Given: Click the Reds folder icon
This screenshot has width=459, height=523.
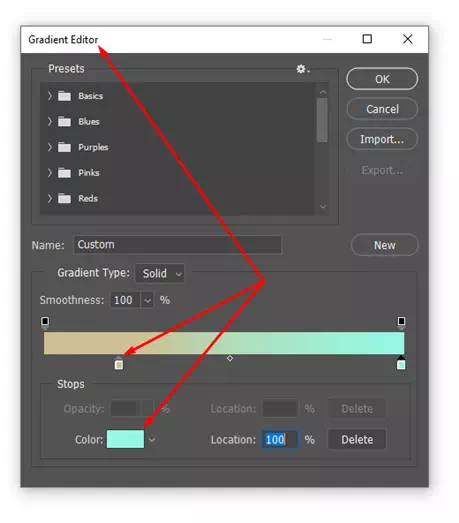Looking at the screenshot, I should coord(64,198).
